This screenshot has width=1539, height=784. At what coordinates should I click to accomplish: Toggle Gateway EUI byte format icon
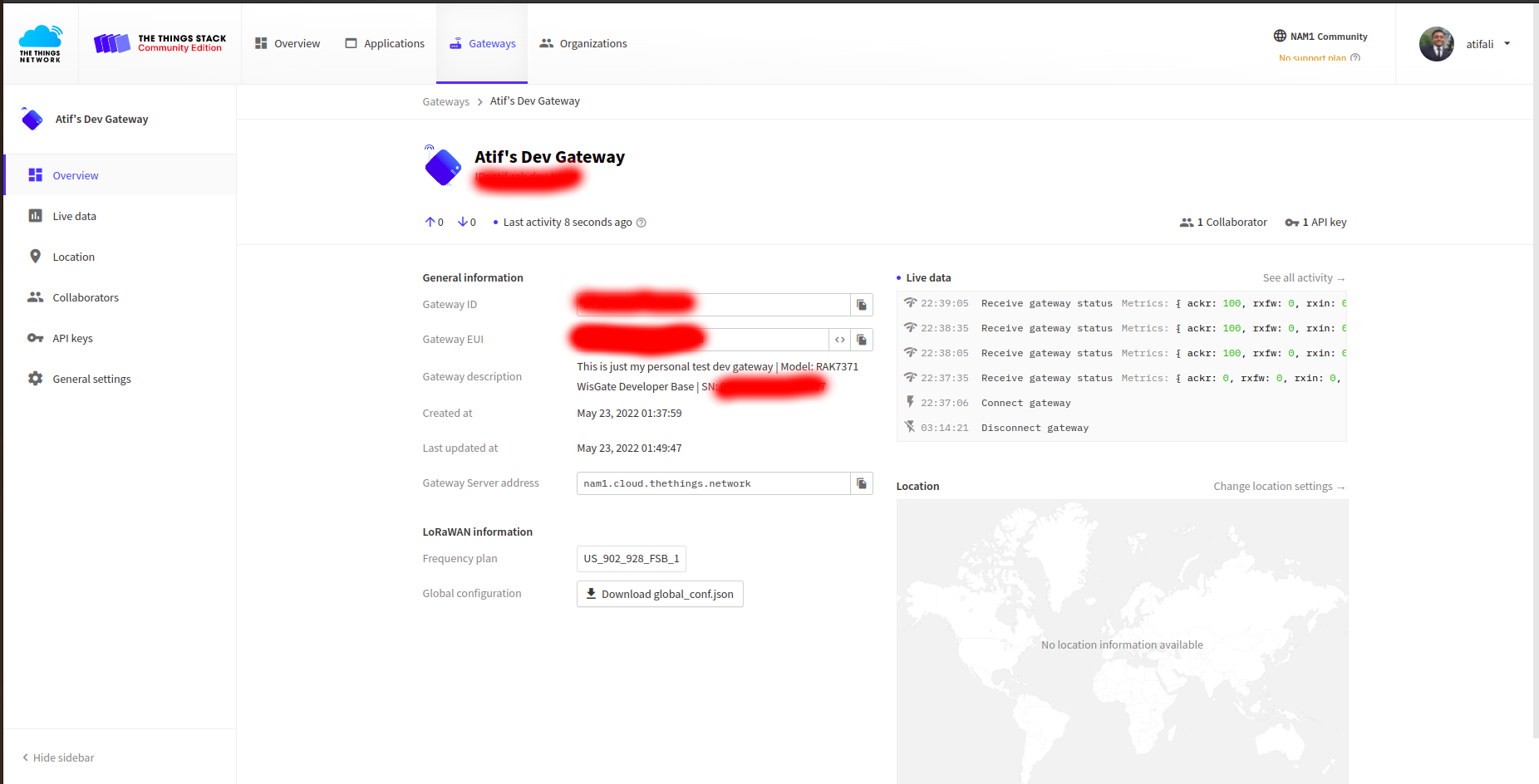pos(840,340)
